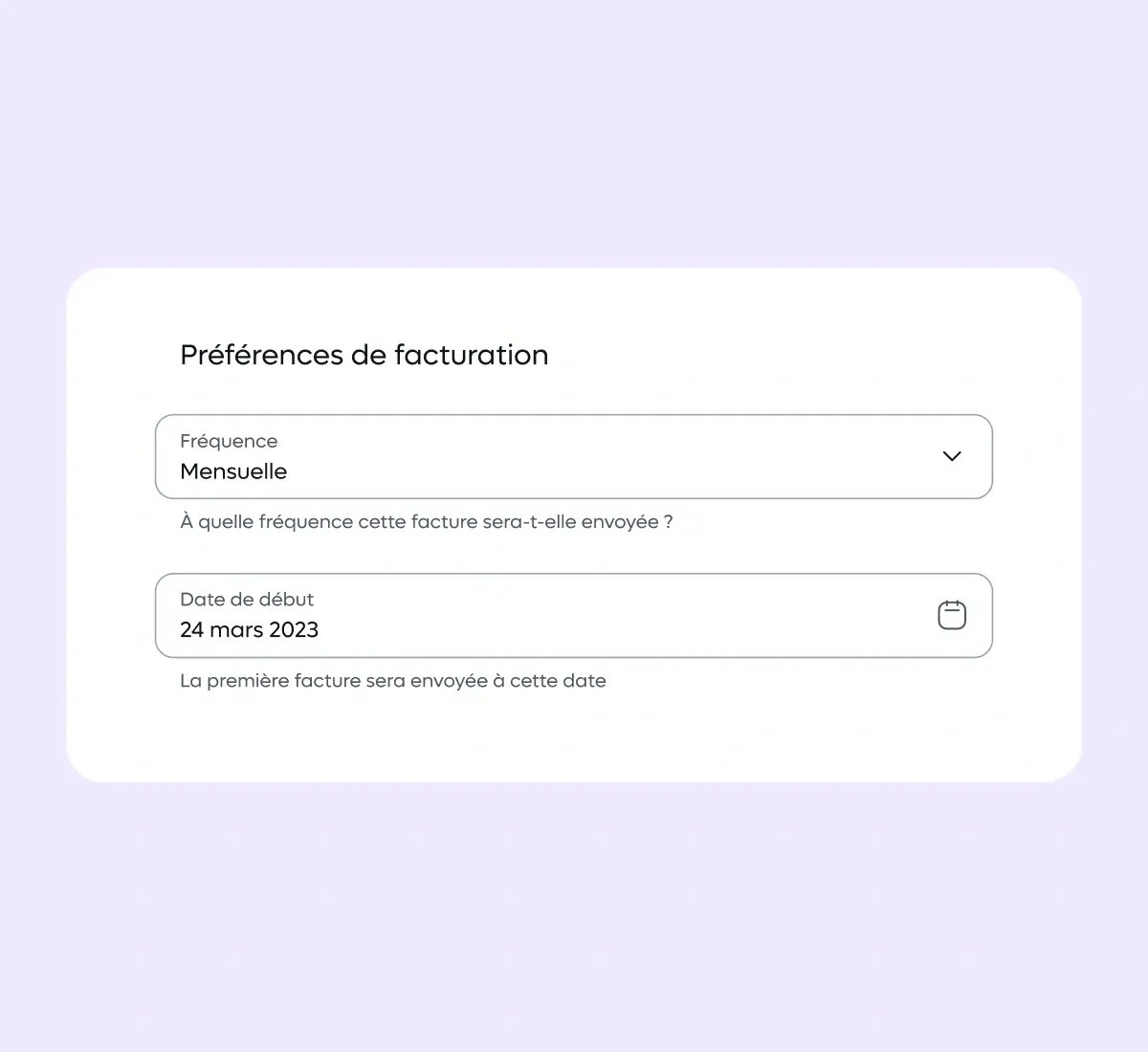
Task: Expand the Fréquence dropdown
Action: (574, 456)
